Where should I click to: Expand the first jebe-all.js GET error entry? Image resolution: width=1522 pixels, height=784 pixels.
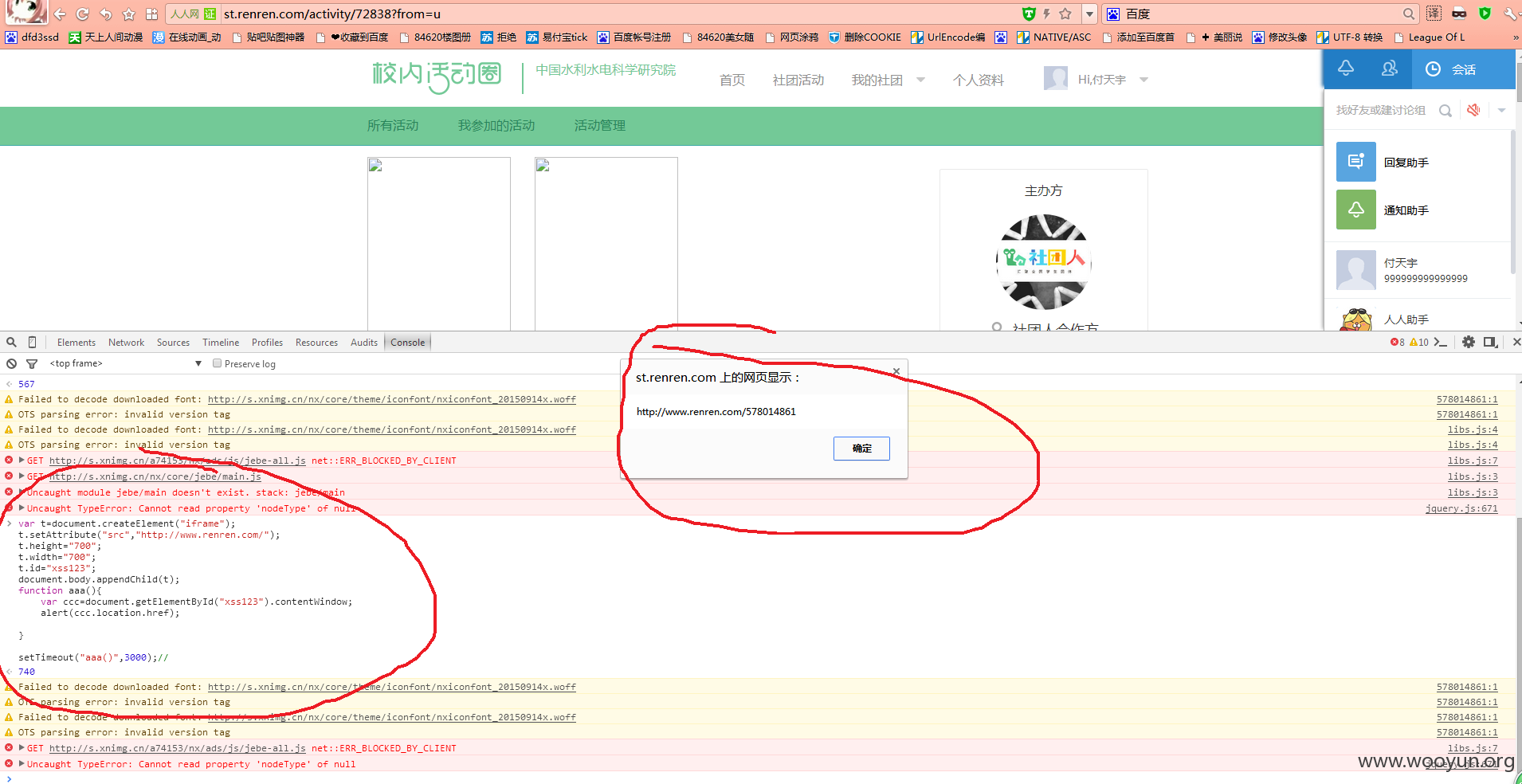click(22, 460)
